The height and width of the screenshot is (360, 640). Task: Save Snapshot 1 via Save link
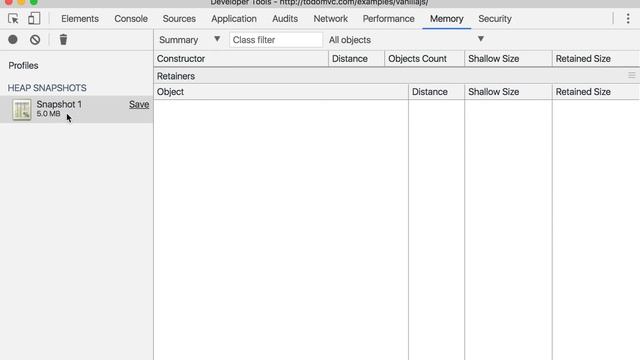[139, 104]
